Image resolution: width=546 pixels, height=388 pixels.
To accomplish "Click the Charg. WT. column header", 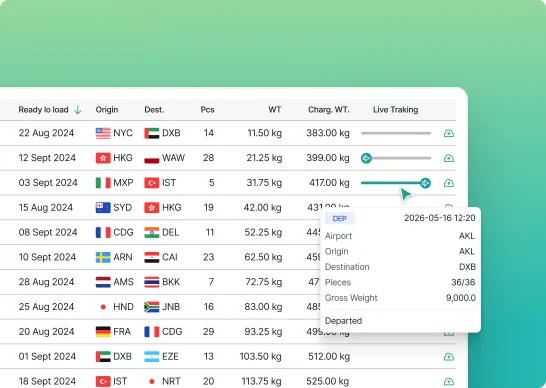I will [328, 110].
